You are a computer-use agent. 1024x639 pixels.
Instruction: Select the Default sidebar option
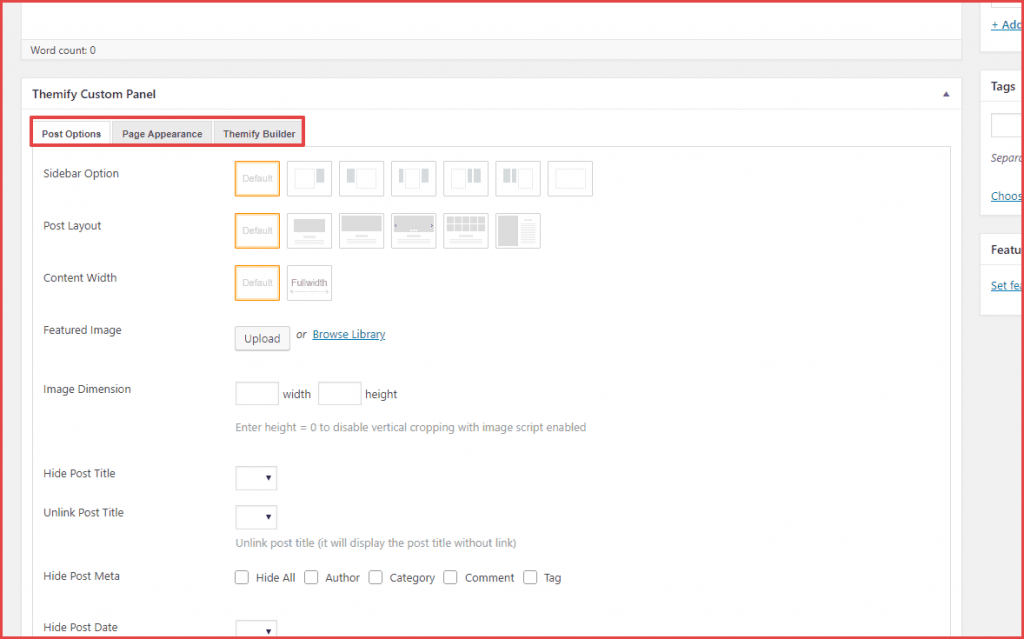[x=257, y=178]
